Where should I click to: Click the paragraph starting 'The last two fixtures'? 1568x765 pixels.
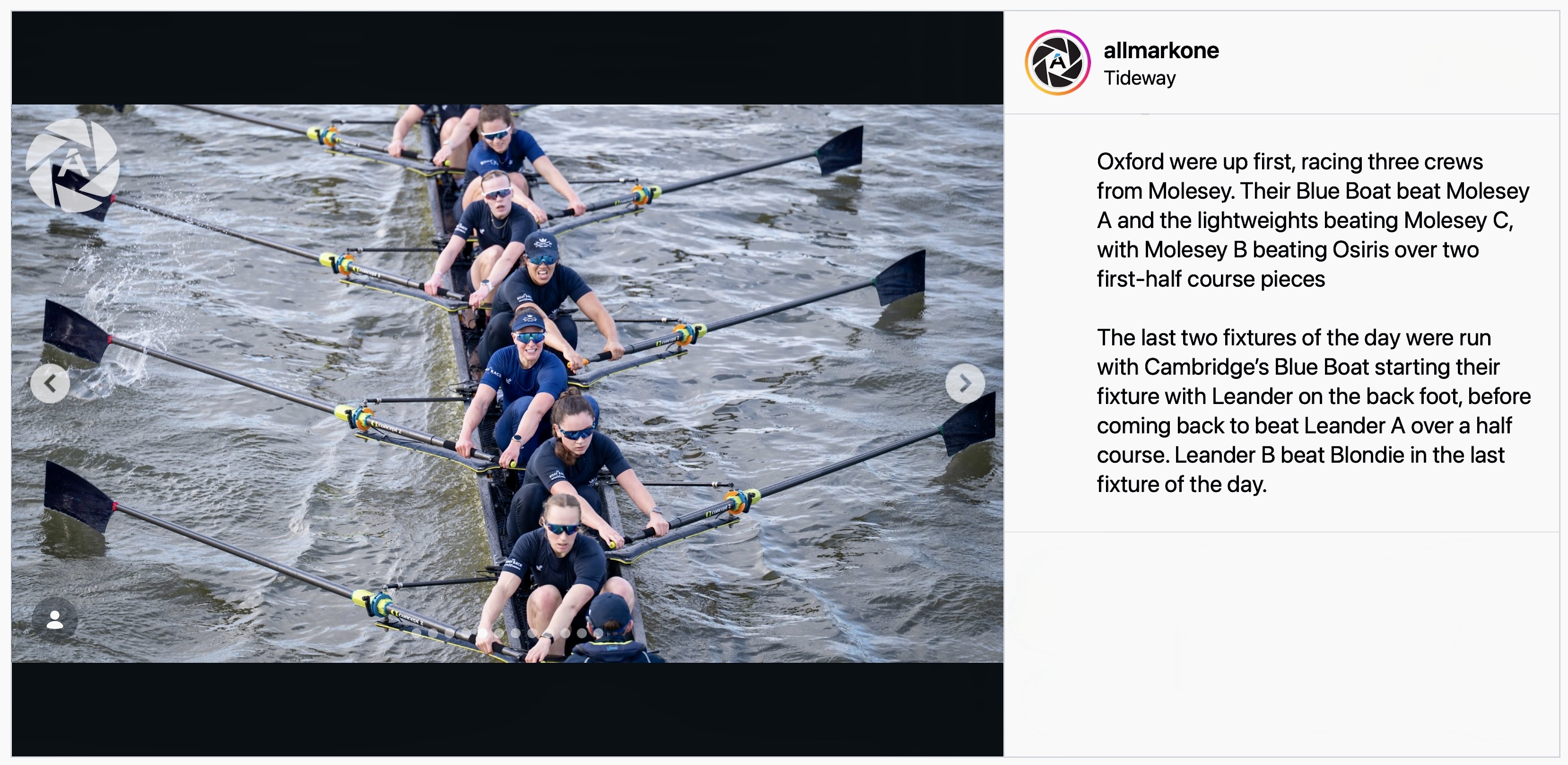coord(1314,411)
